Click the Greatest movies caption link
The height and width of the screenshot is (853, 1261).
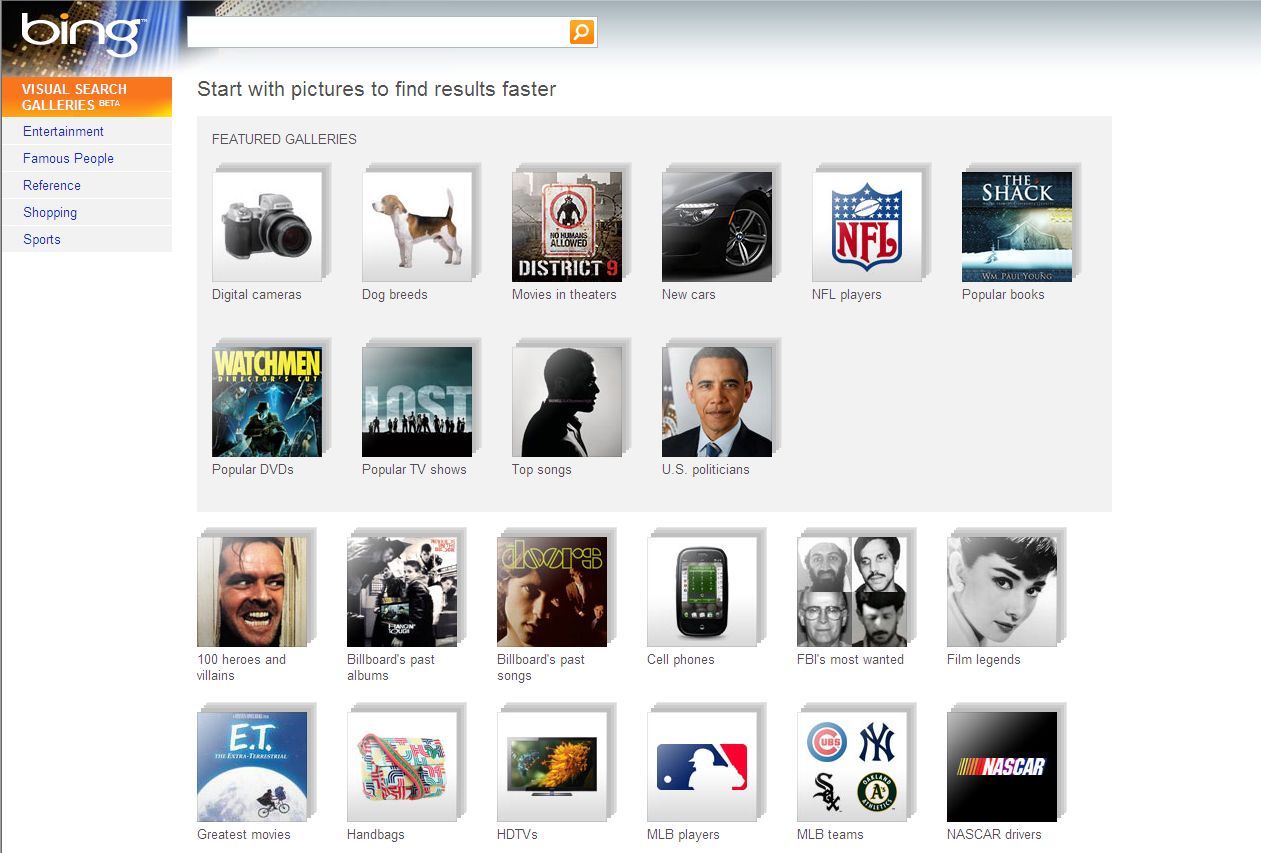pos(244,835)
